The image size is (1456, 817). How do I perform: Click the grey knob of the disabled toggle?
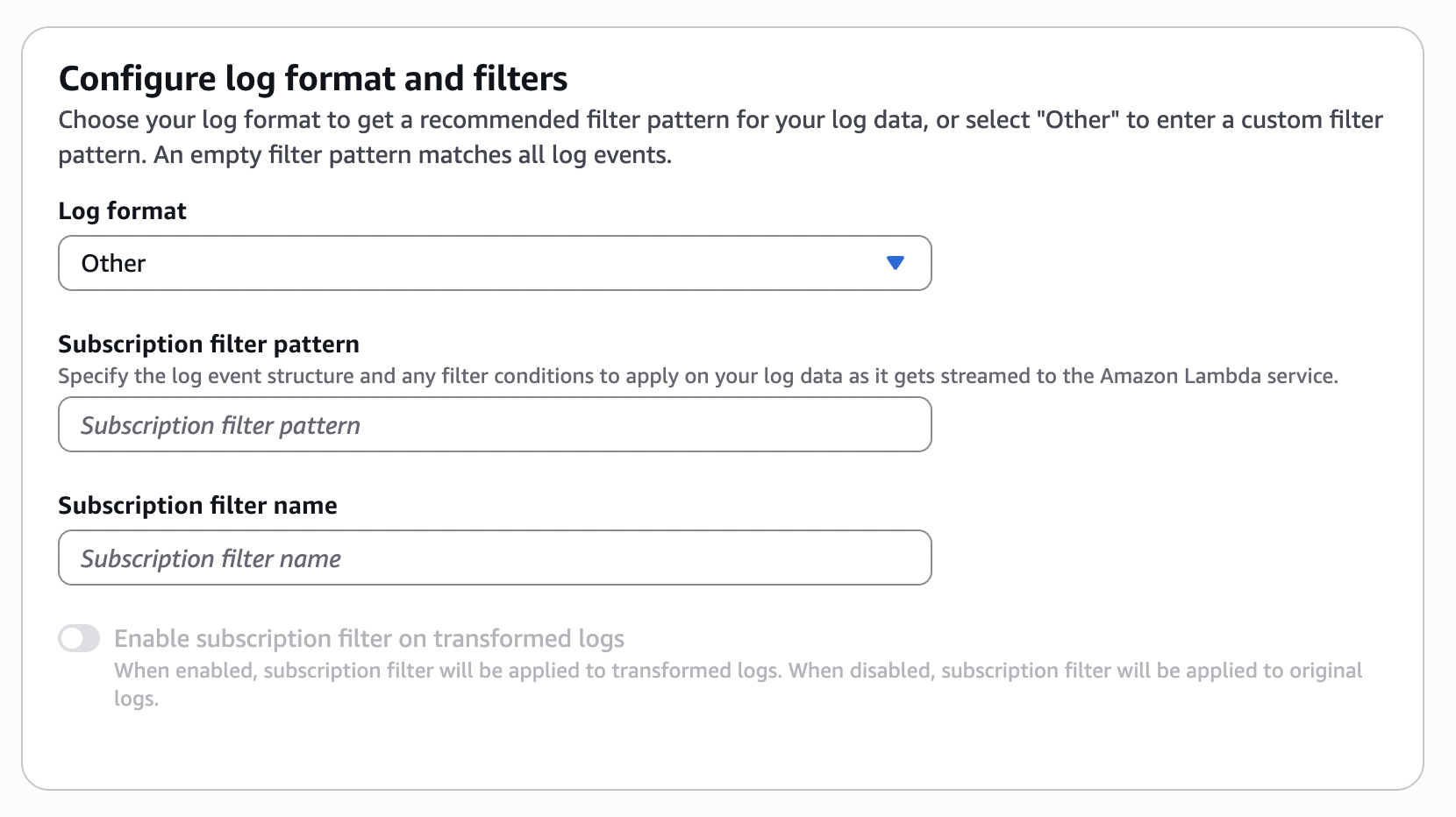[72, 638]
